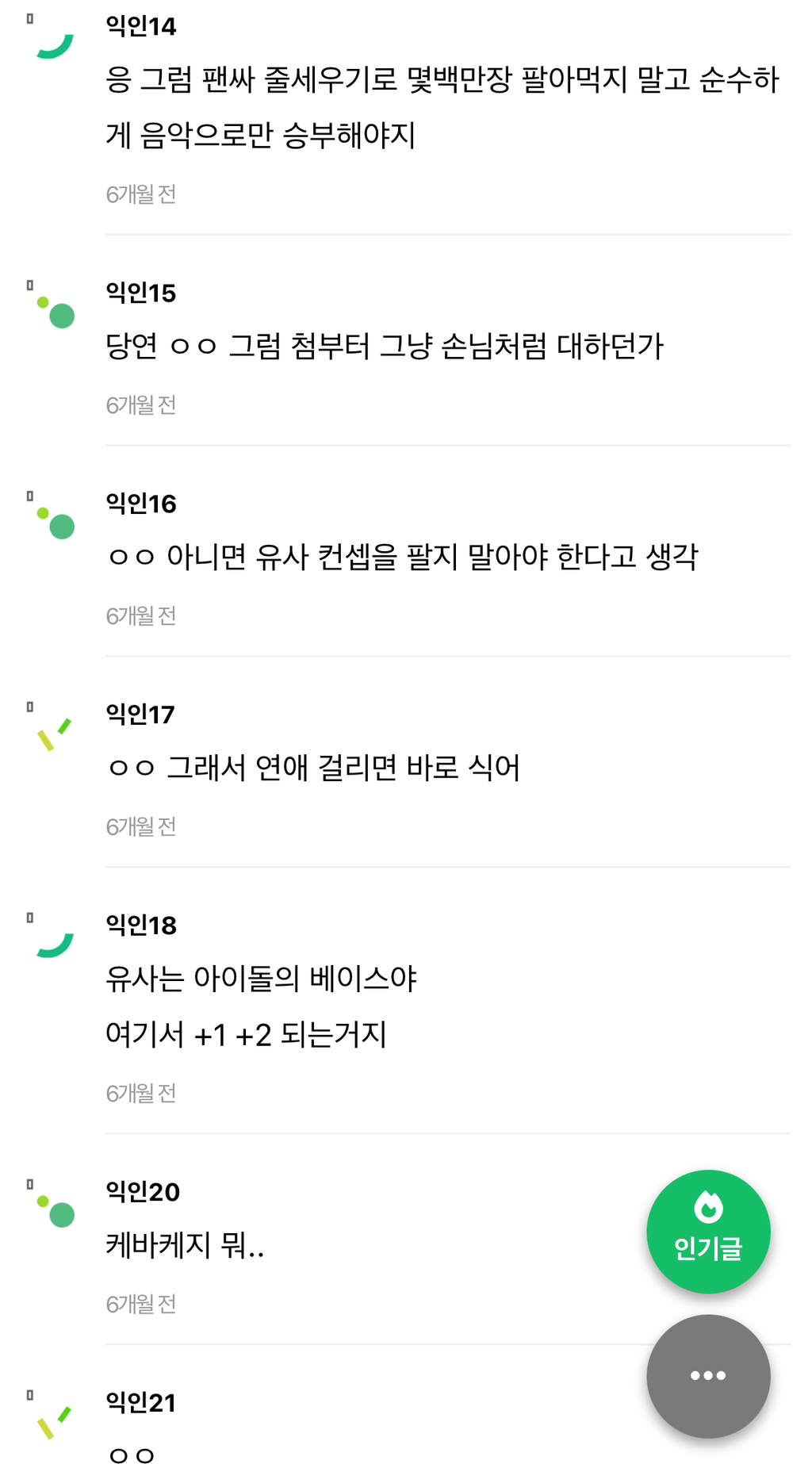Tap 익인14's comment about 팬싸 줄세우기
812x1464 pixels.
442,107
